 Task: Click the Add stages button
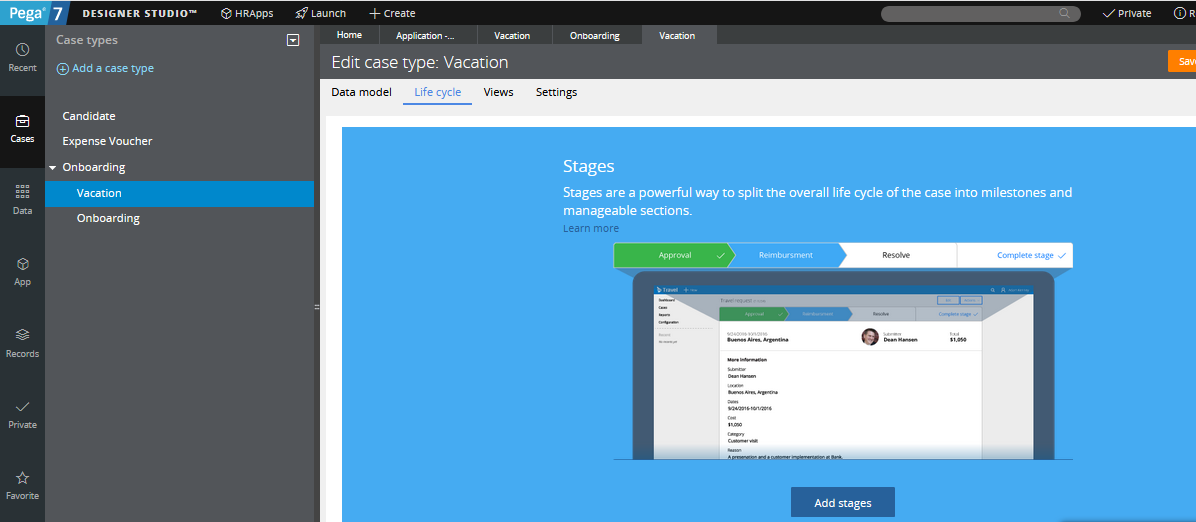(843, 503)
